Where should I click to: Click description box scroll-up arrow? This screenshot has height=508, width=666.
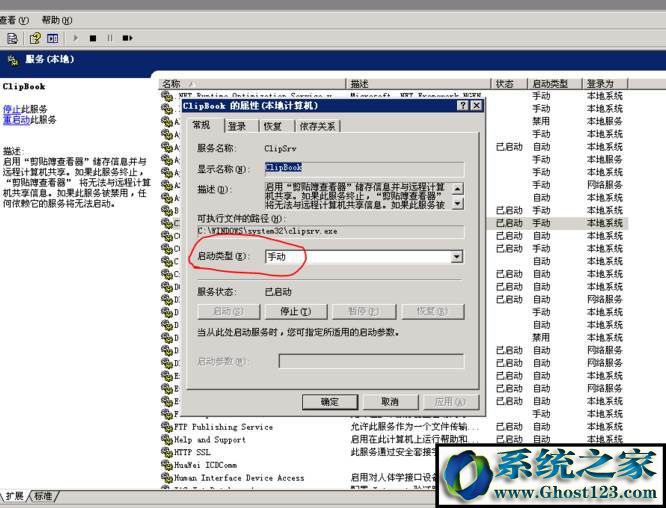tap(457, 188)
